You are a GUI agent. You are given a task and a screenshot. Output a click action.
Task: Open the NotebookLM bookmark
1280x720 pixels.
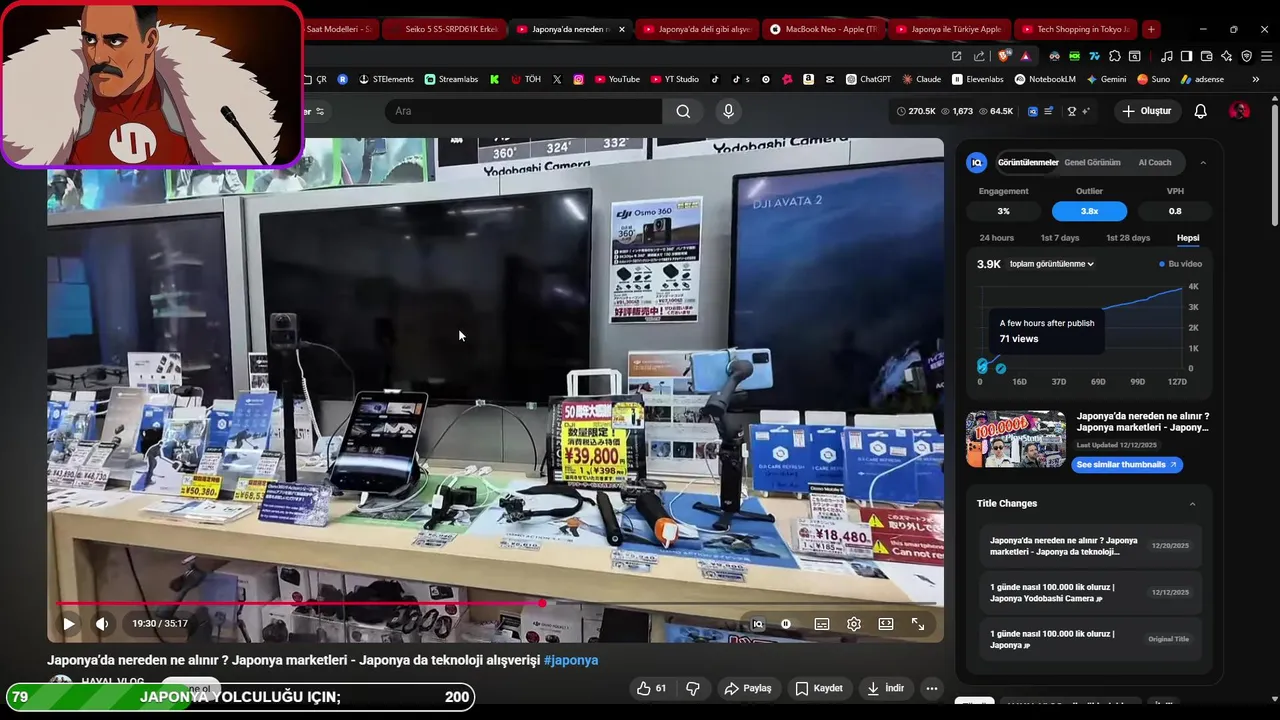click(x=1043, y=79)
